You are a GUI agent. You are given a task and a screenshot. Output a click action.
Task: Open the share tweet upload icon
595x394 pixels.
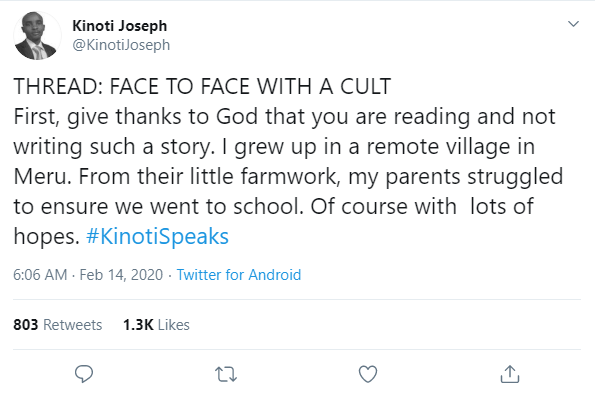pyautogui.click(x=510, y=374)
